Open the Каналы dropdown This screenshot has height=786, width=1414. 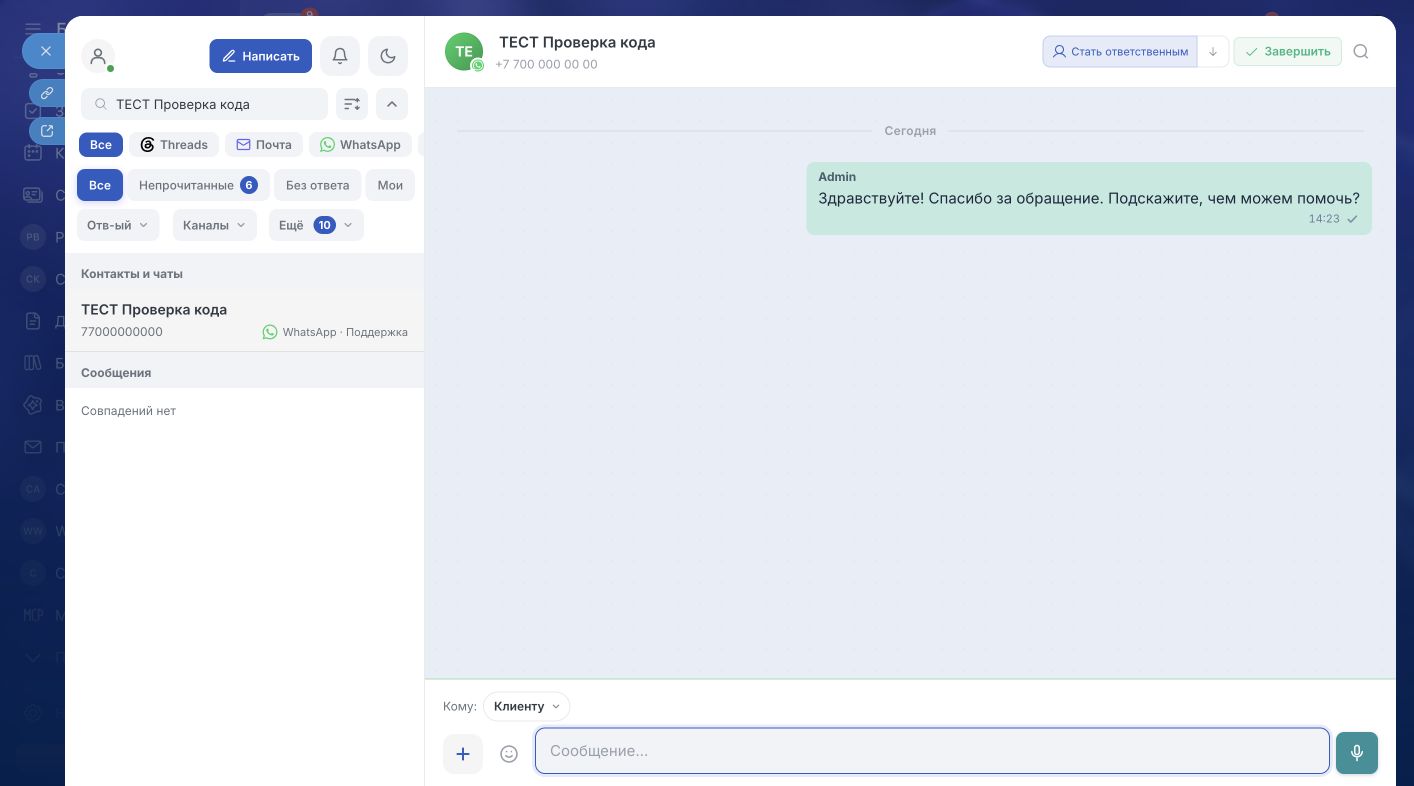(x=215, y=225)
